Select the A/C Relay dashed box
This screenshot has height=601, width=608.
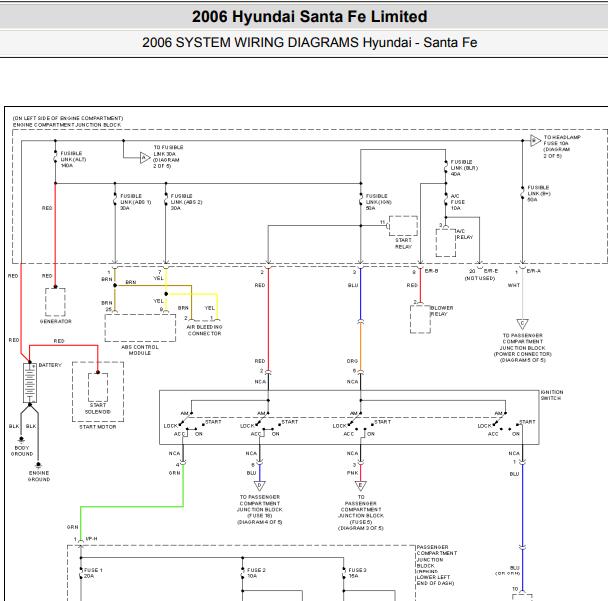[446, 243]
